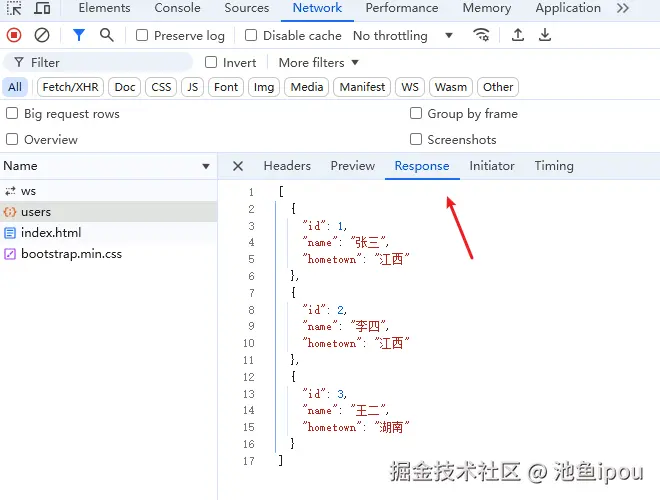This screenshot has width=660, height=500.
Task: Enable Screenshots checkbox
Action: click(416, 139)
